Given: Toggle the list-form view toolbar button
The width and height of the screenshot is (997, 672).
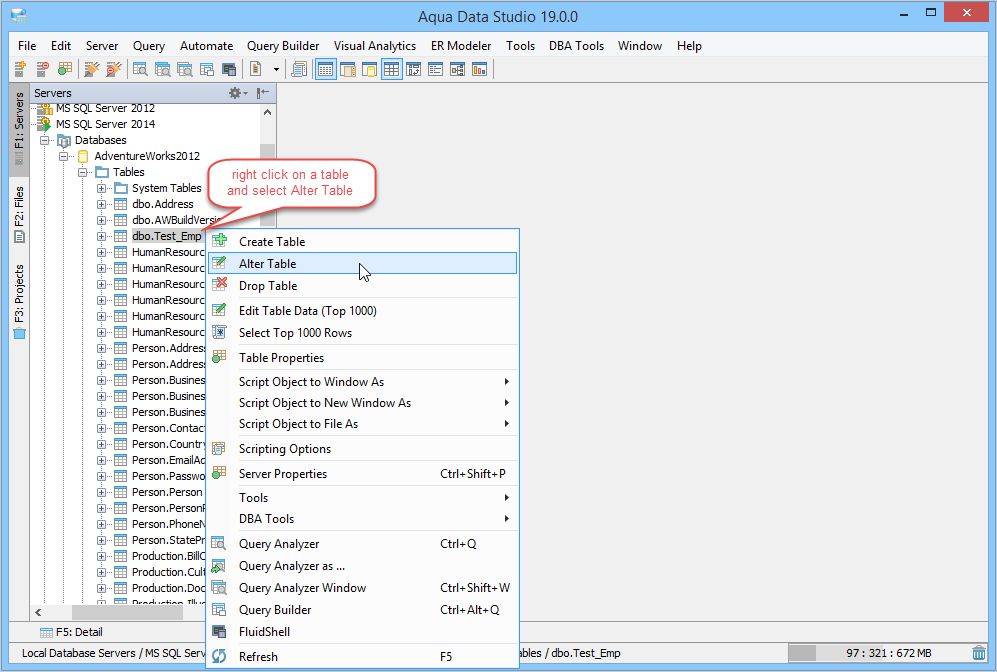Looking at the screenshot, I should coord(436,69).
